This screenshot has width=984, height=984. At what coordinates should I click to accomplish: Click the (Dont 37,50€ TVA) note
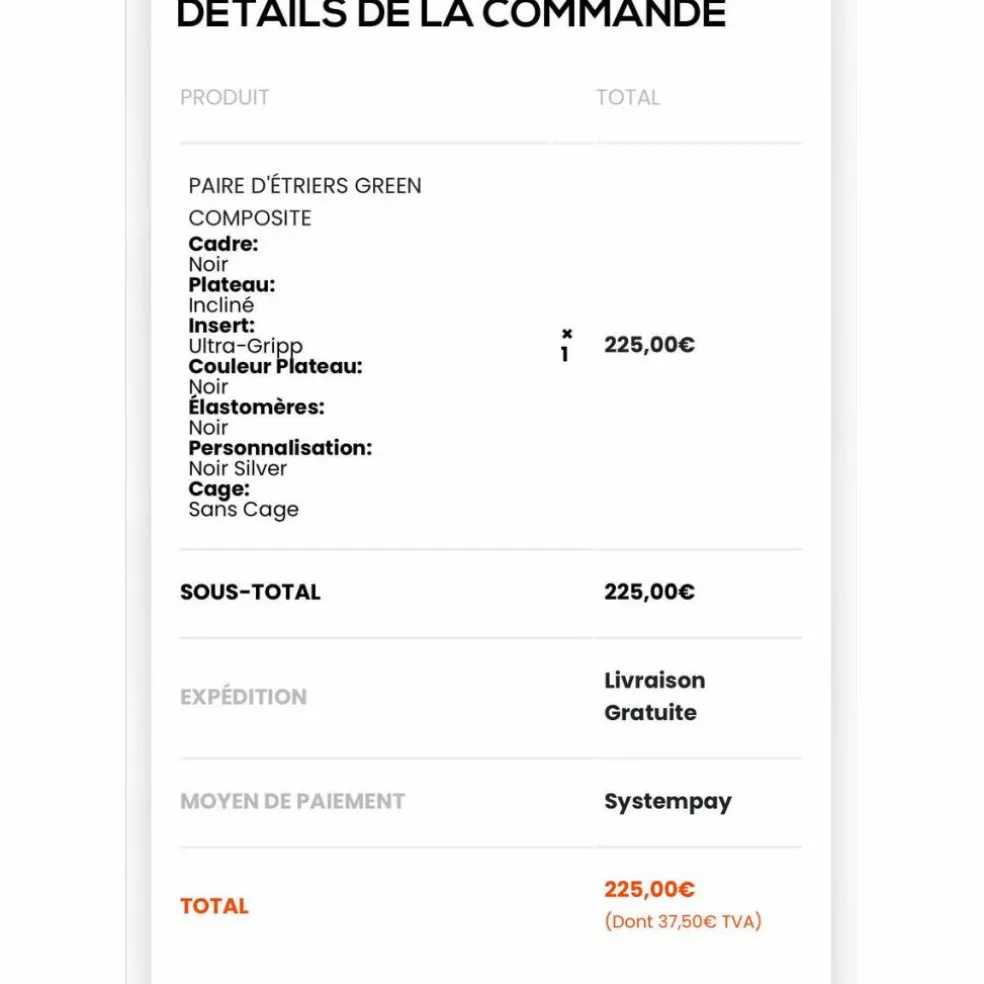[683, 921]
